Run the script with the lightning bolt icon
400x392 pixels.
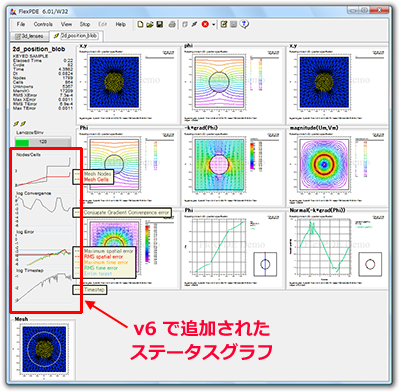195,24
